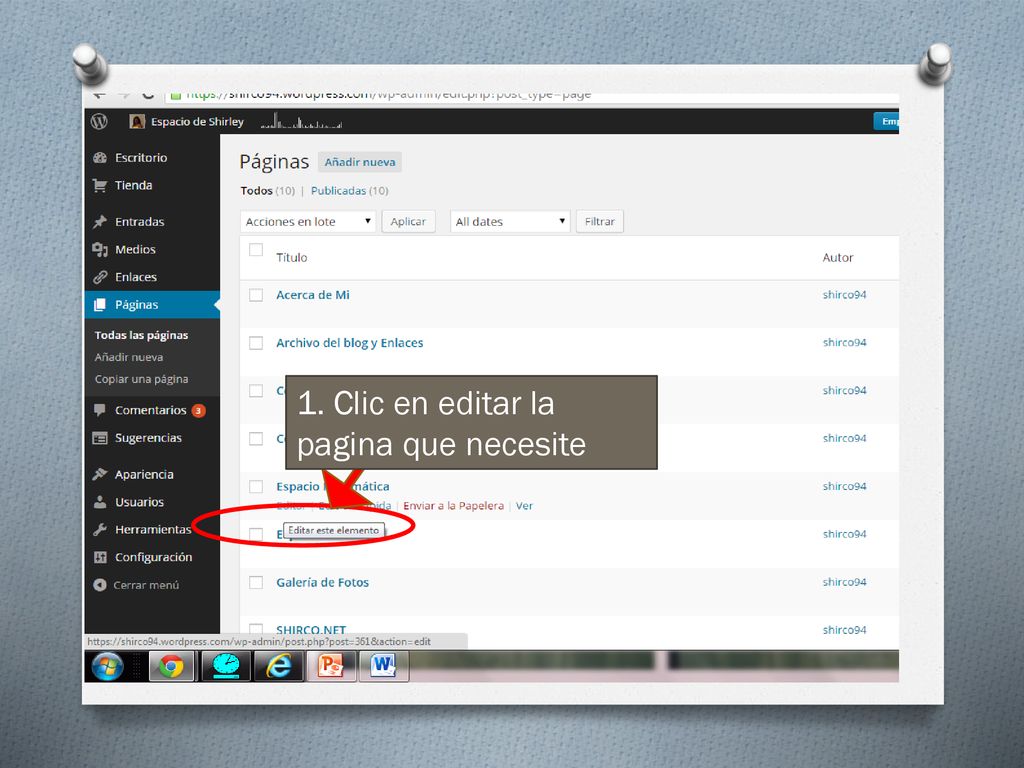Viewport: 1024px width, 768px height.
Task: Check the Espacio Informática row checkbox
Action: coord(256,487)
